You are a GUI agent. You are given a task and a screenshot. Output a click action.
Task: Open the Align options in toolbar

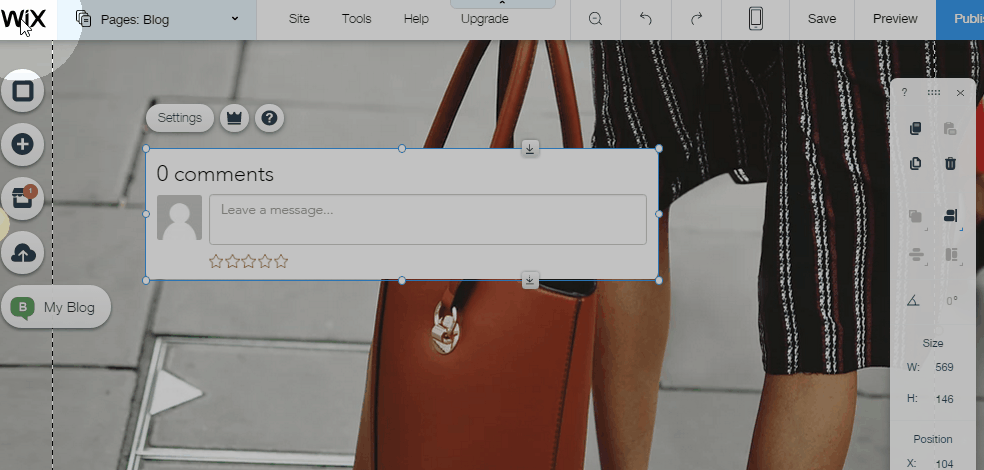point(950,216)
